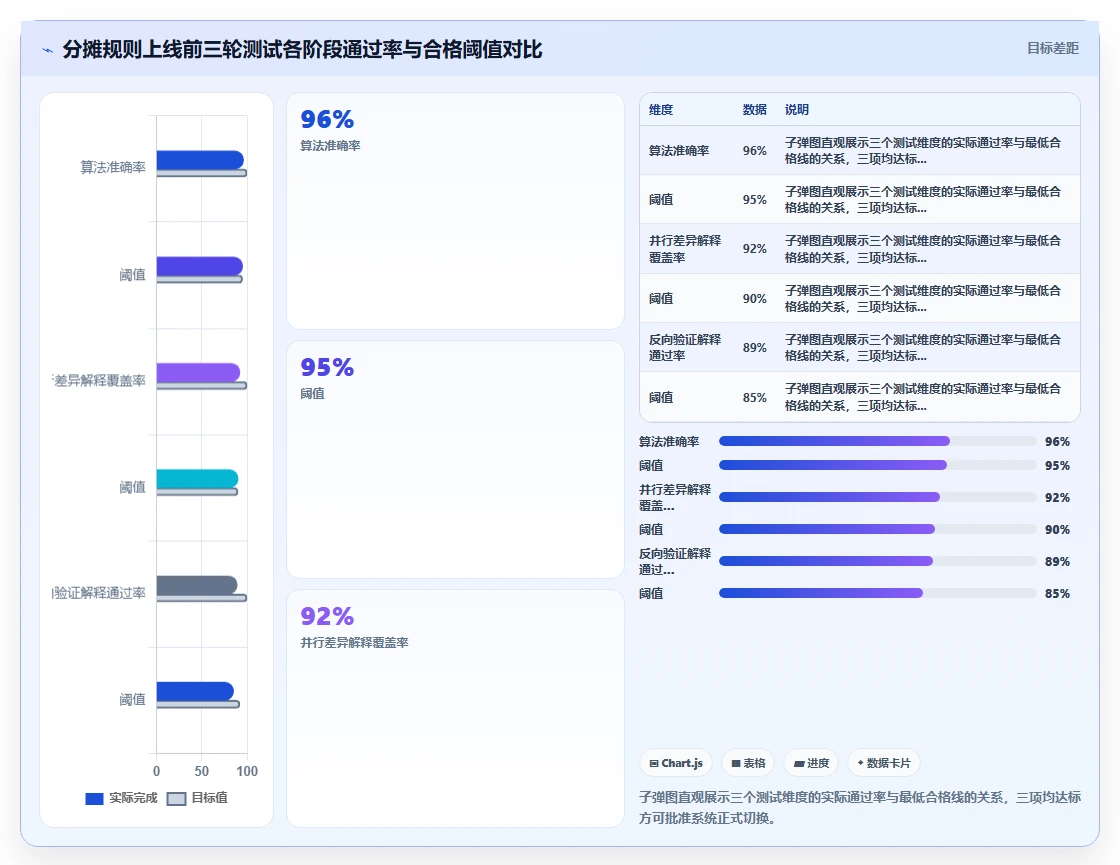The width and height of the screenshot is (1120, 865).
Task: Select the 90% table cell
Action: [x=754, y=299]
